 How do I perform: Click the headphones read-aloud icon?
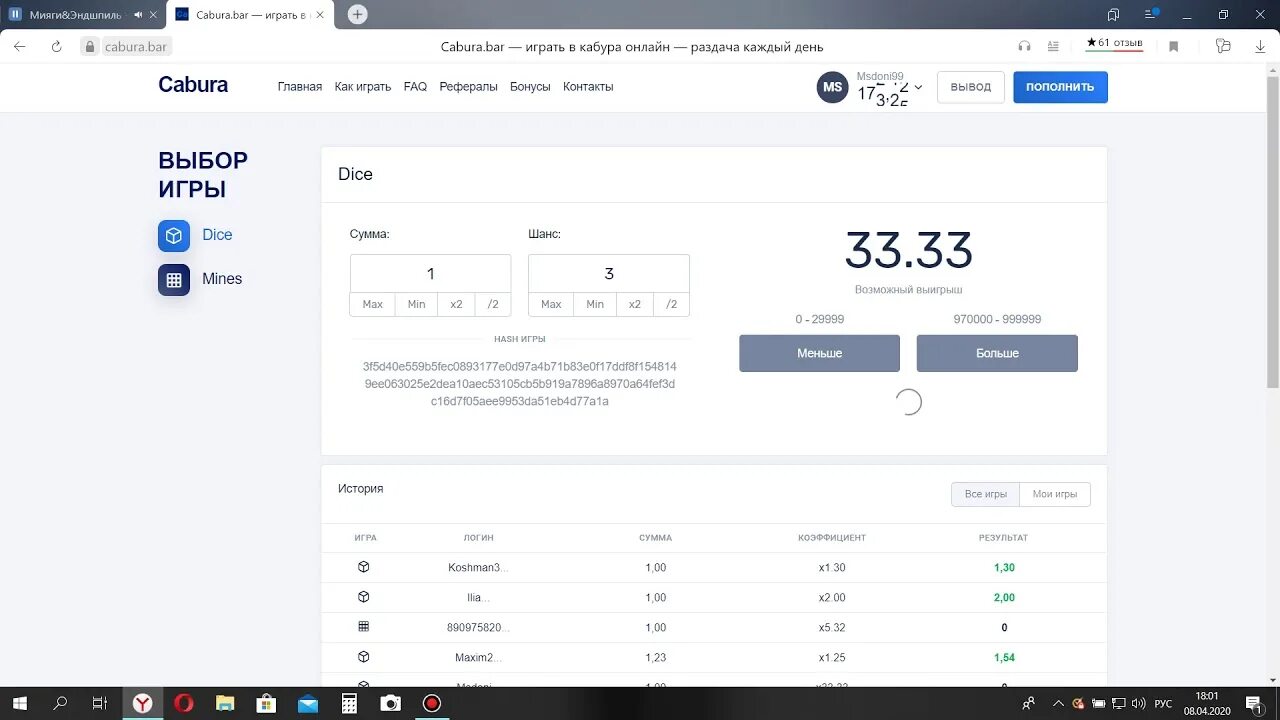(1024, 46)
